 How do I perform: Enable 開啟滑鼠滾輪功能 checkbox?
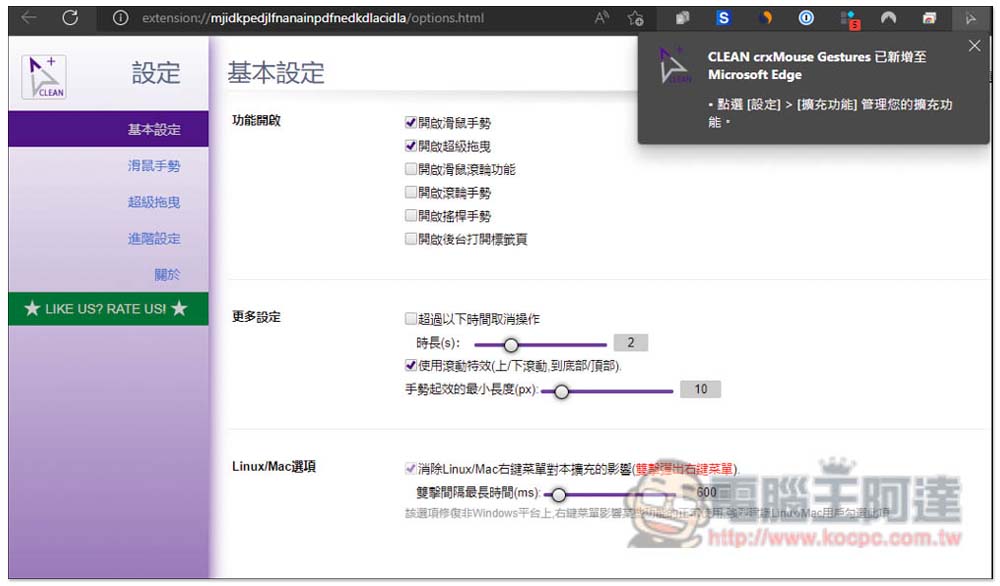411,169
